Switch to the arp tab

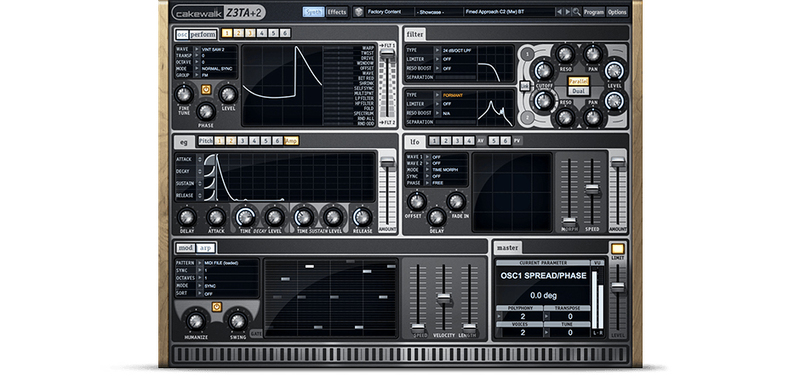pyautogui.click(x=206, y=248)
